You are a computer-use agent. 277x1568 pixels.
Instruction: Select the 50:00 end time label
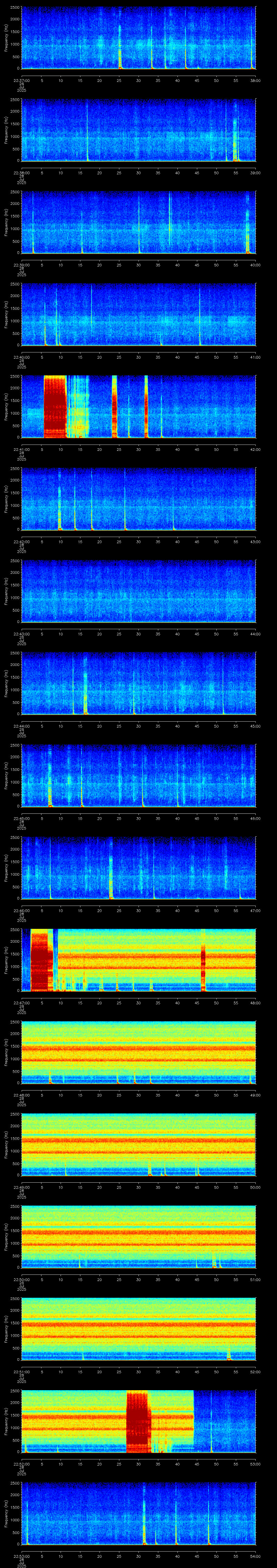coord(255,1187)
